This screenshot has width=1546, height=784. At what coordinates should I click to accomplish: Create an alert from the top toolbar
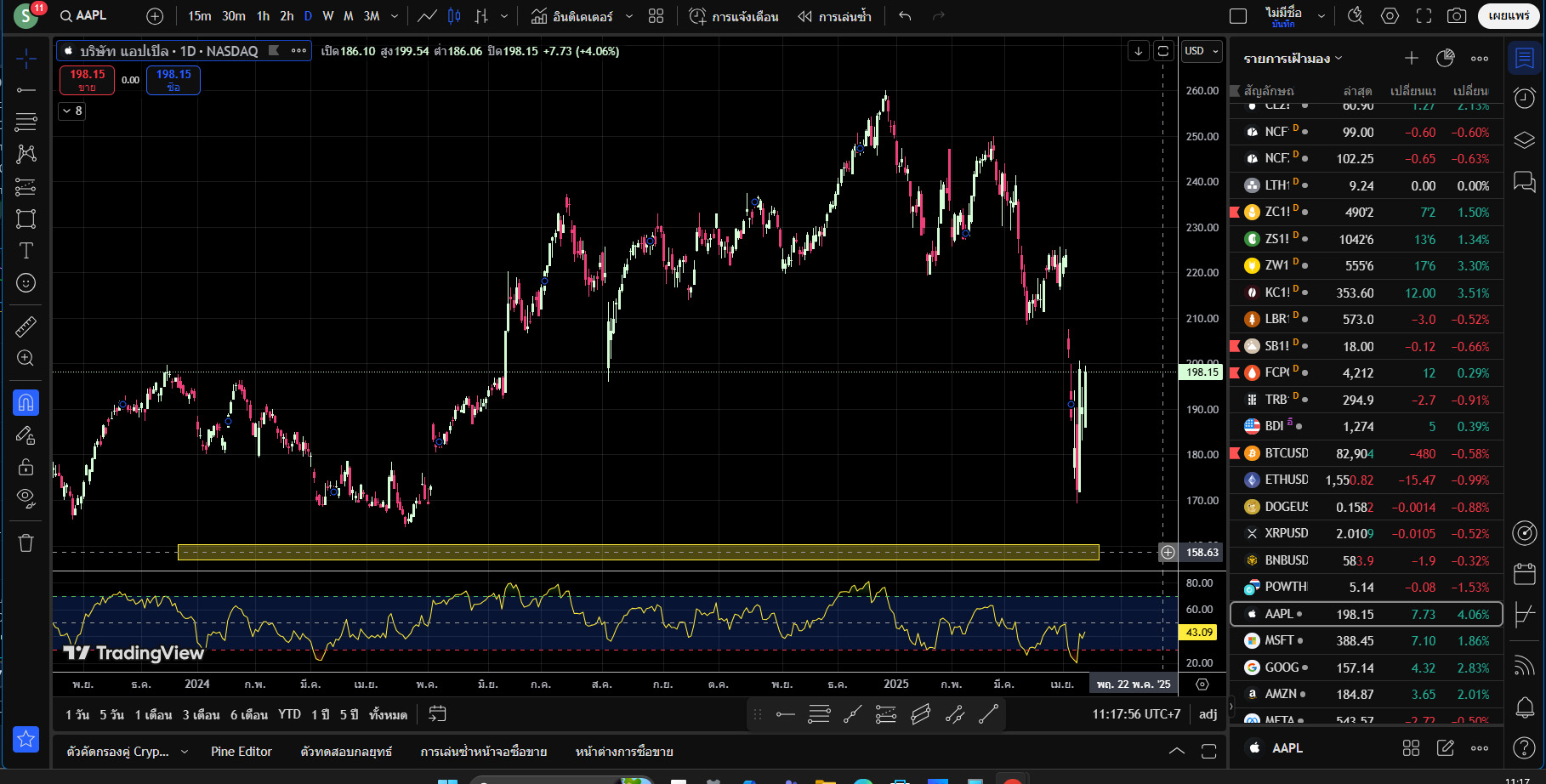pyautogui.click(x=733, y=15)
